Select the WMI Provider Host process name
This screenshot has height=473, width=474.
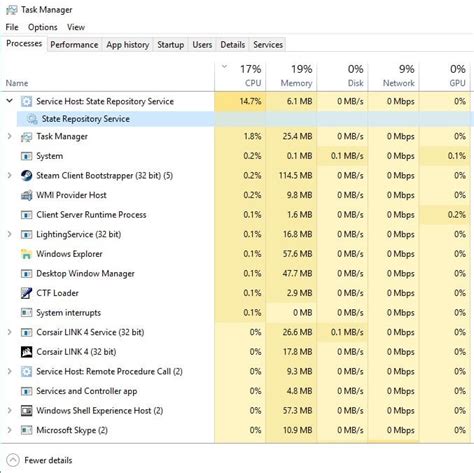coord(71,195)
